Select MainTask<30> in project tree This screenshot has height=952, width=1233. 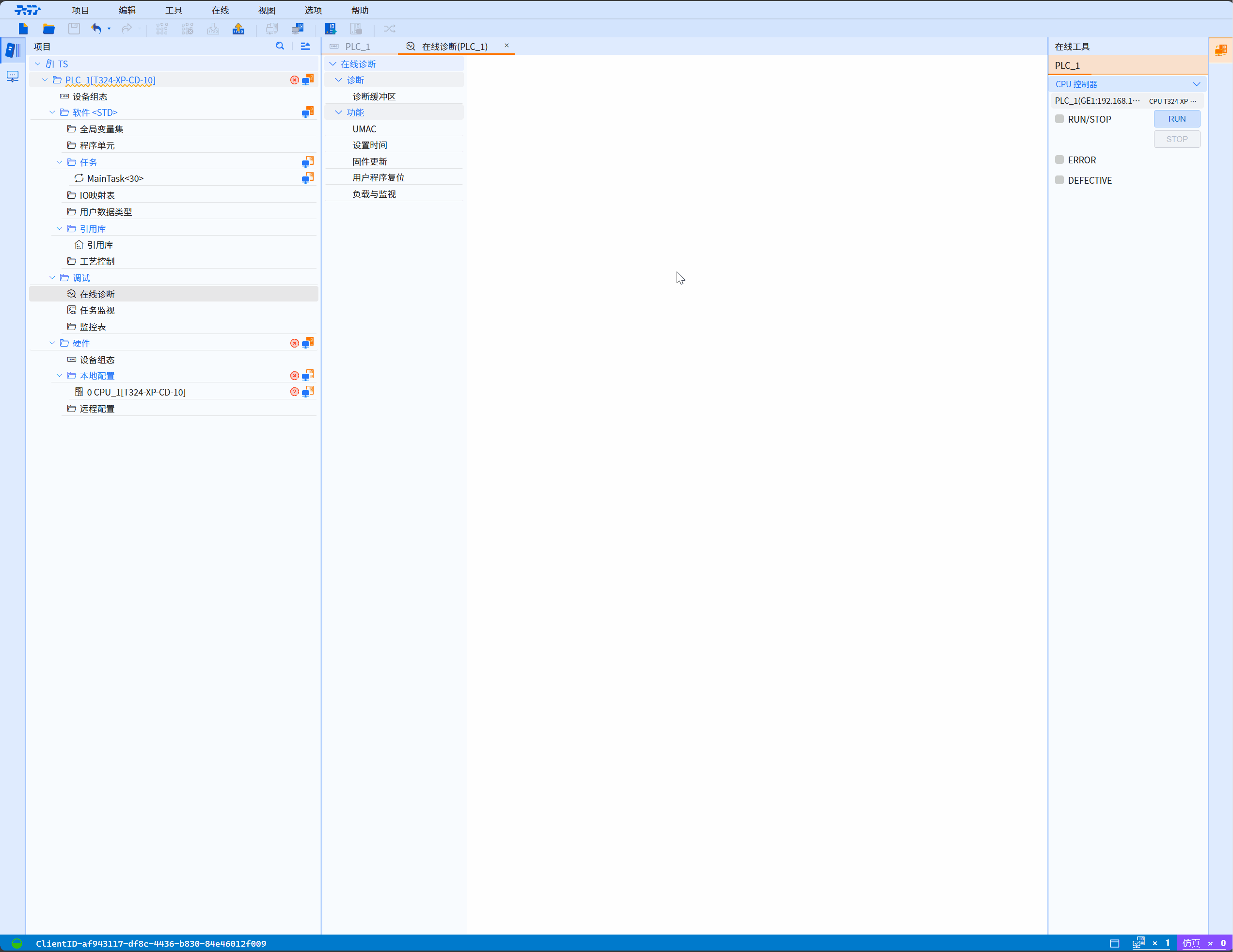click(x=115, y=178)
